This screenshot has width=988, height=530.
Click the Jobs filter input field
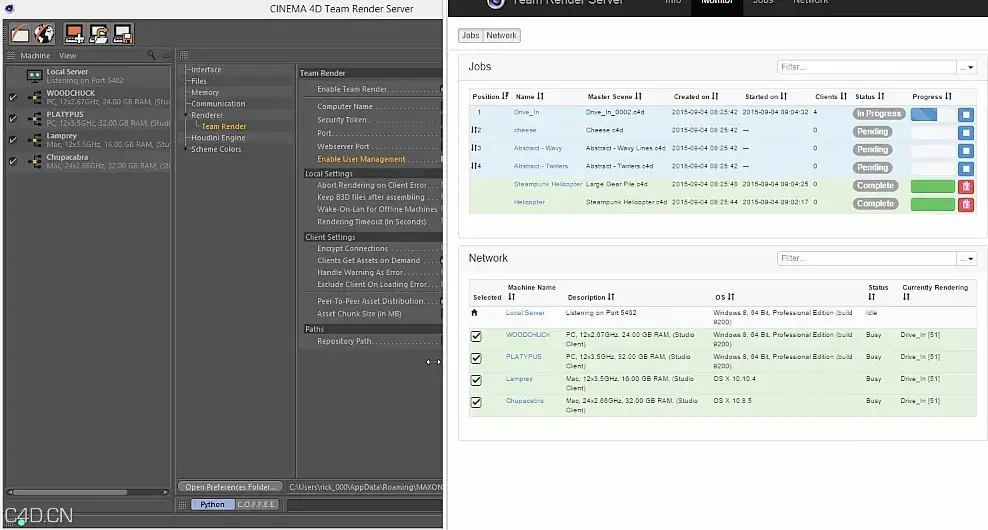pos(867,67)
